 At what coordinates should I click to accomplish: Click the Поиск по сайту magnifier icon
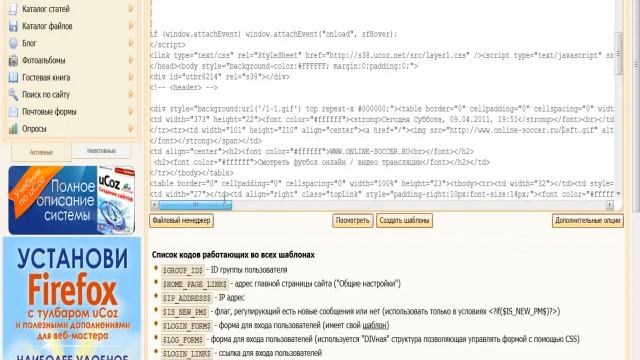point(13,94)
